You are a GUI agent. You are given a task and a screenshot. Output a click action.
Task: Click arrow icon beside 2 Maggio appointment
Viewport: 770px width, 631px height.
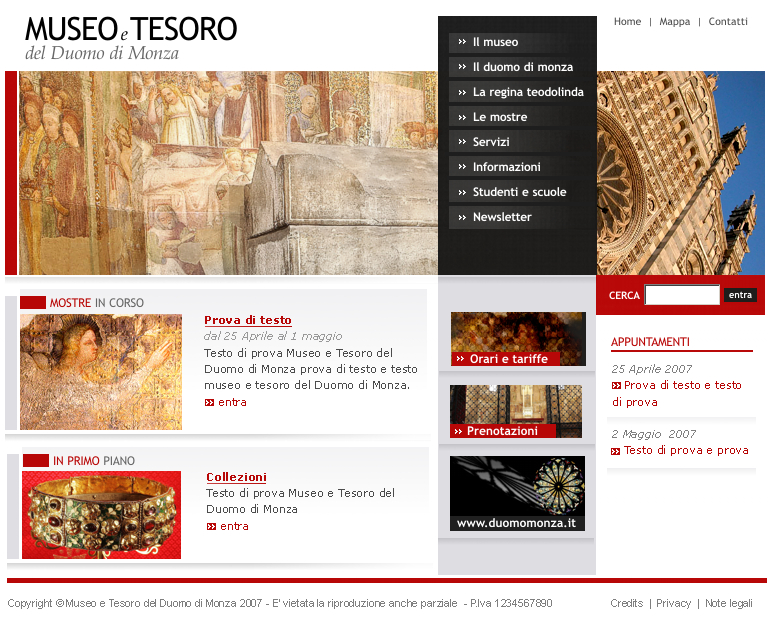click(x=615, y=451)
